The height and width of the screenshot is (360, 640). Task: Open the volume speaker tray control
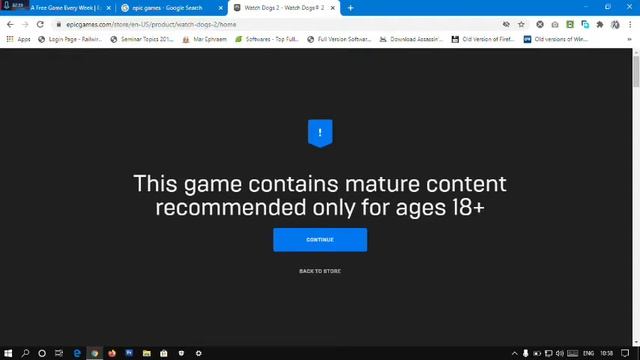(x=560, y=353)
